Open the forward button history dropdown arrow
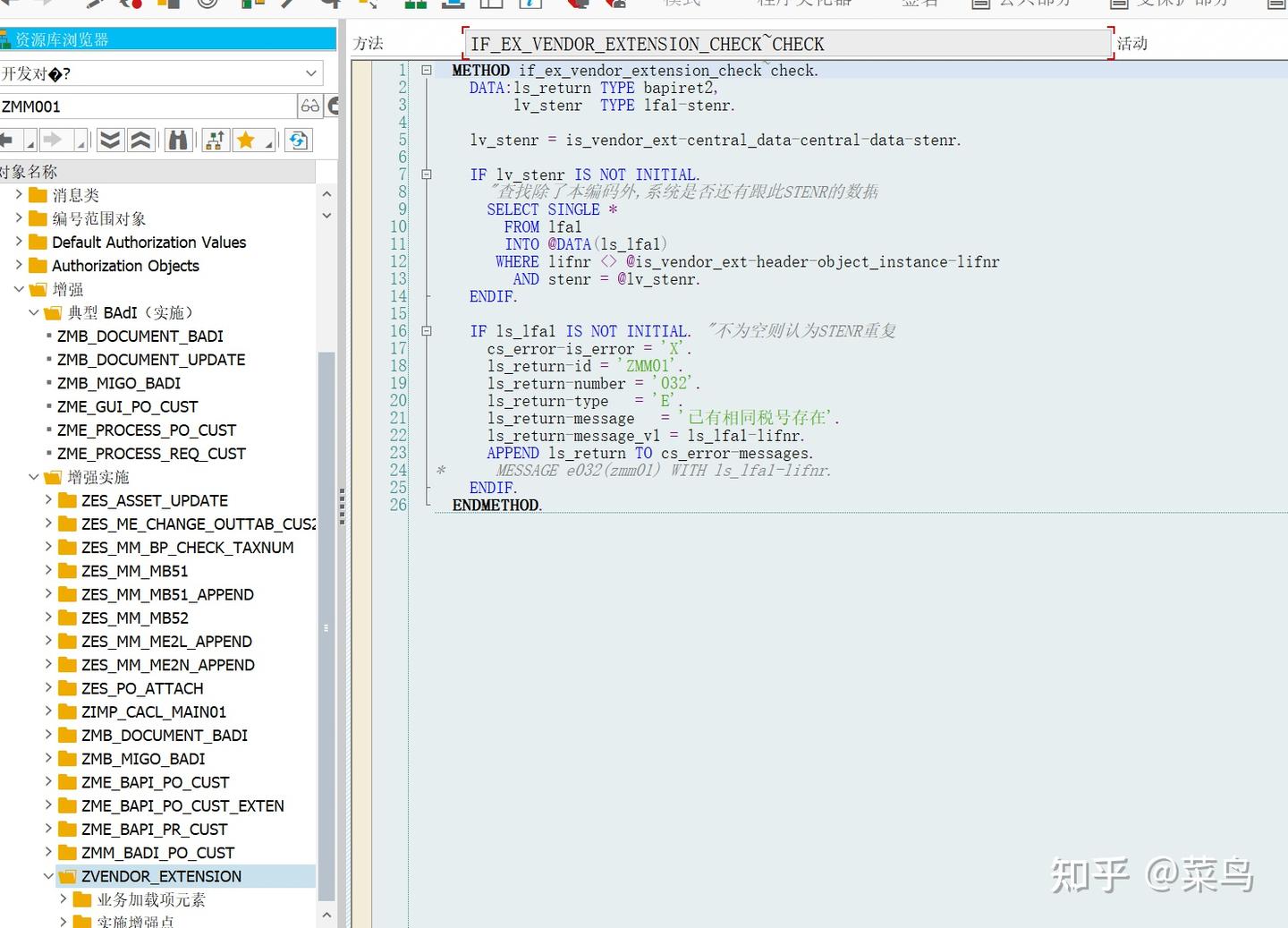Screen dimensions: 1288x928 tap(81, 143)
